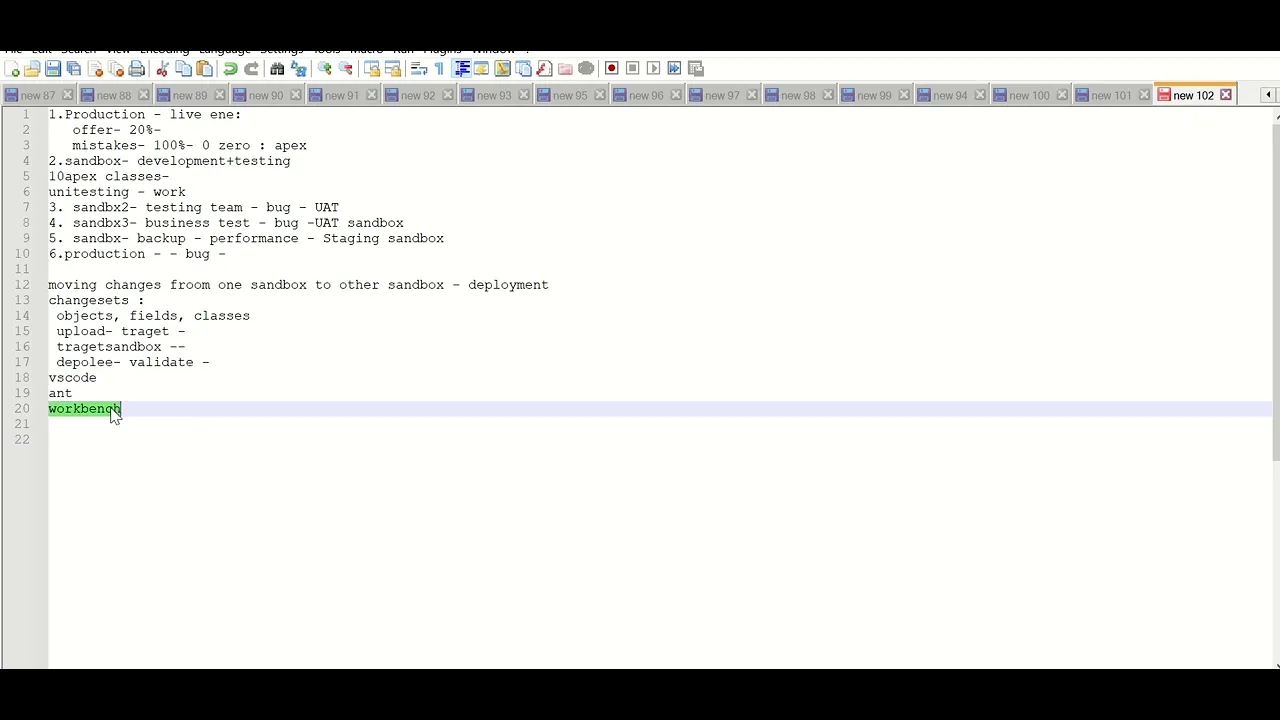Screen dimensions: 1280x720
Task: Close the new 102 tab
Action: [1226, 95]
